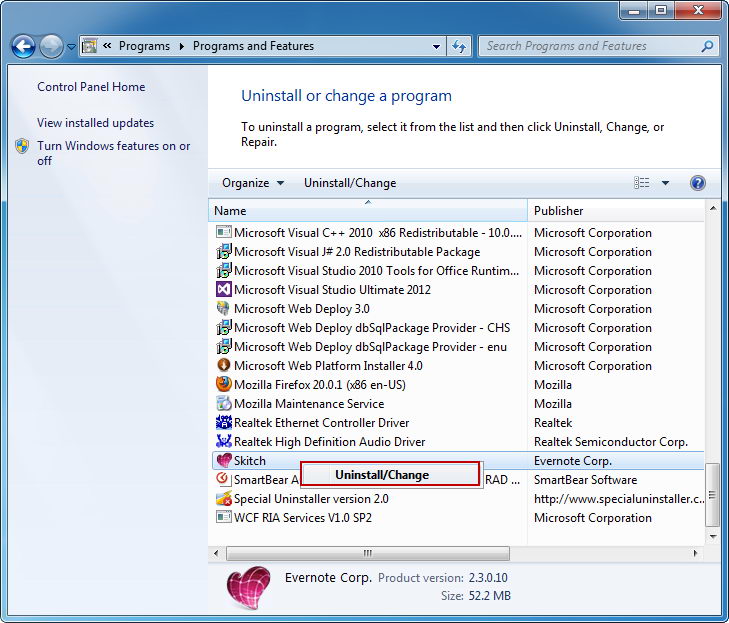Sort list by the Publisher column header

click(616, 211)
